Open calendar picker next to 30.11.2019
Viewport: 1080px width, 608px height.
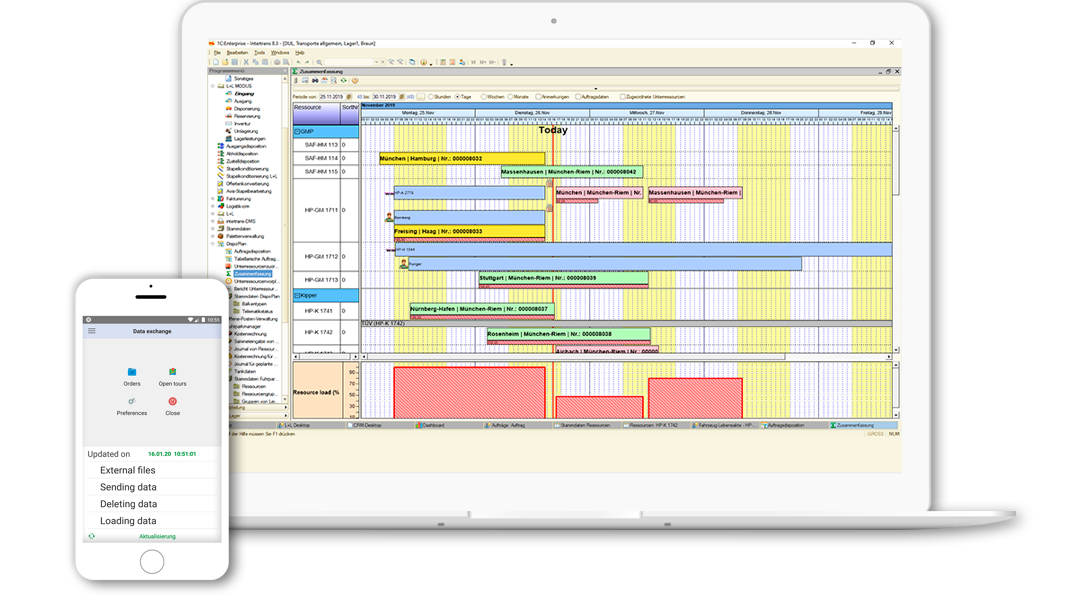[x=402, y=97]
